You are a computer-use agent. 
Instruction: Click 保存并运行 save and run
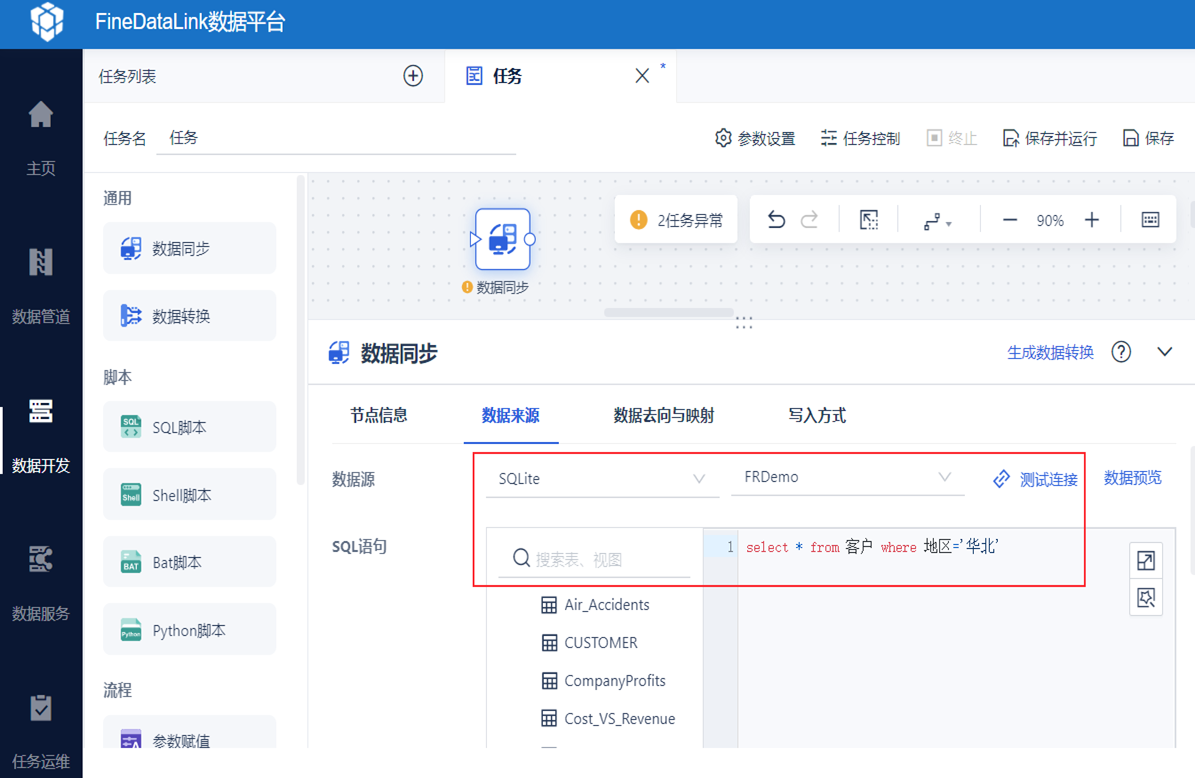(1049, 138)
